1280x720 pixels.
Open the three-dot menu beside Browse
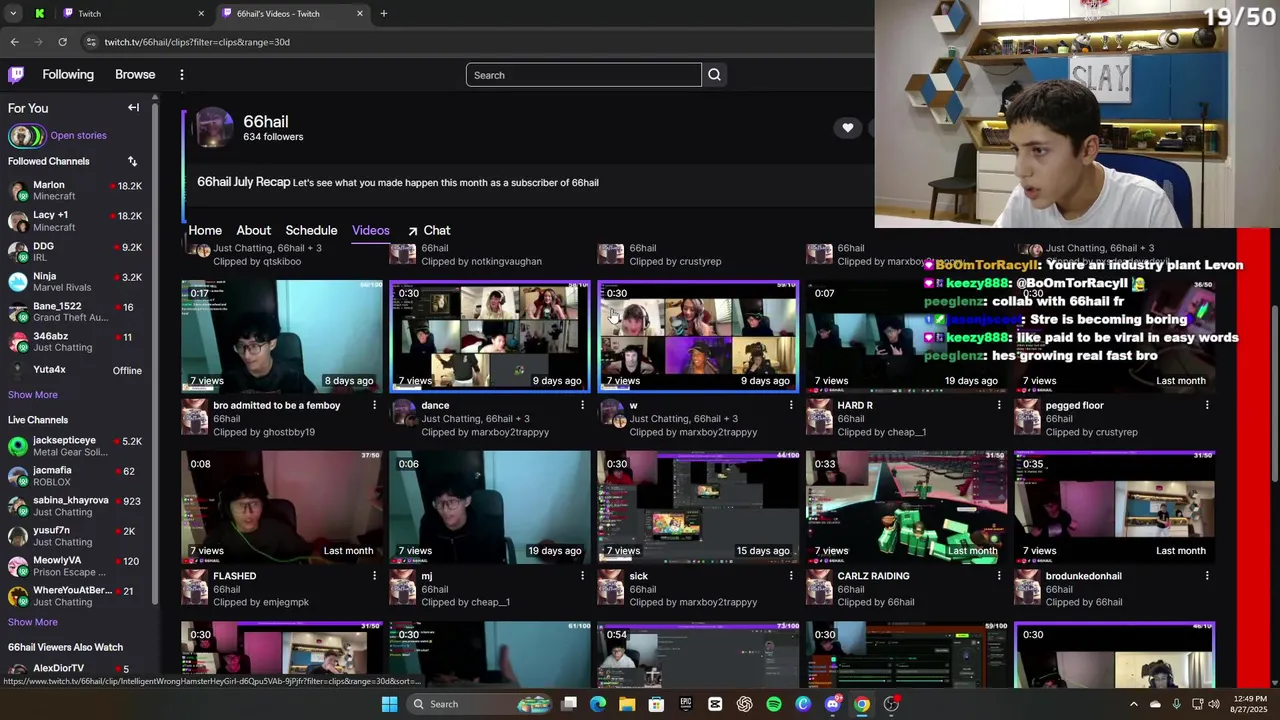(181, 75)
